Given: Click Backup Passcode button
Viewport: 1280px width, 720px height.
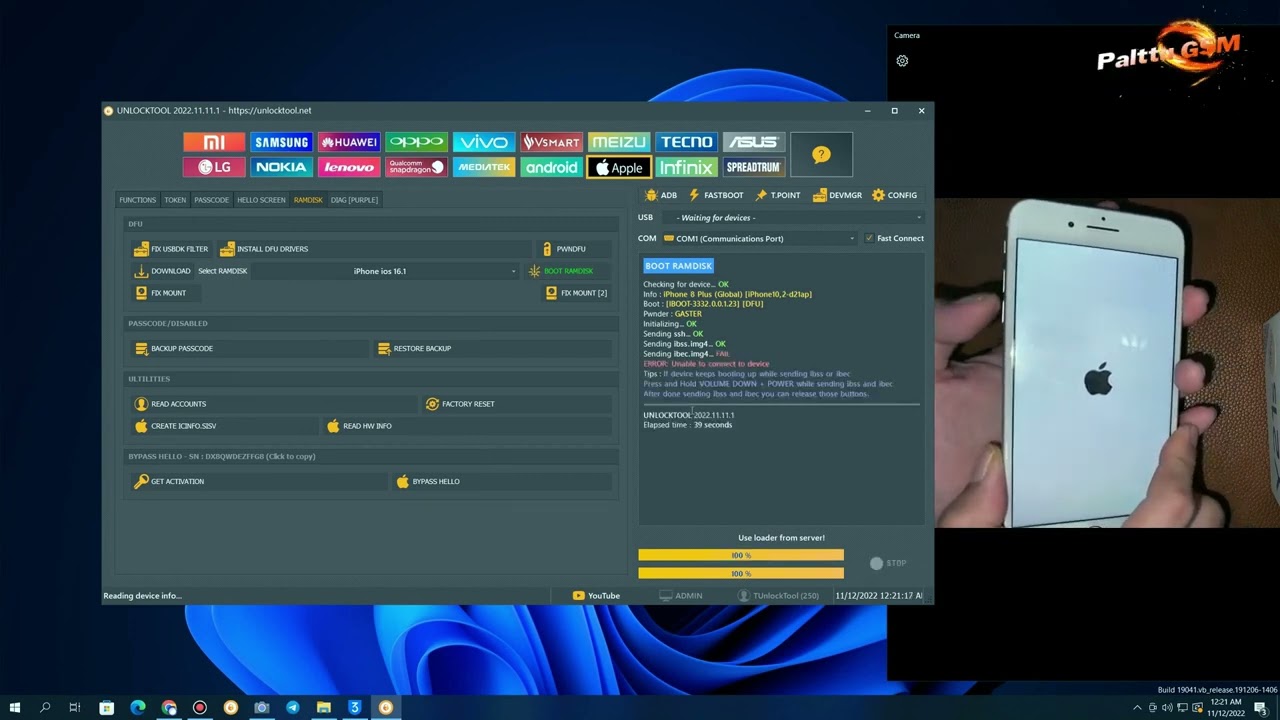Looking at the screenshot, I should click(250, 349).
